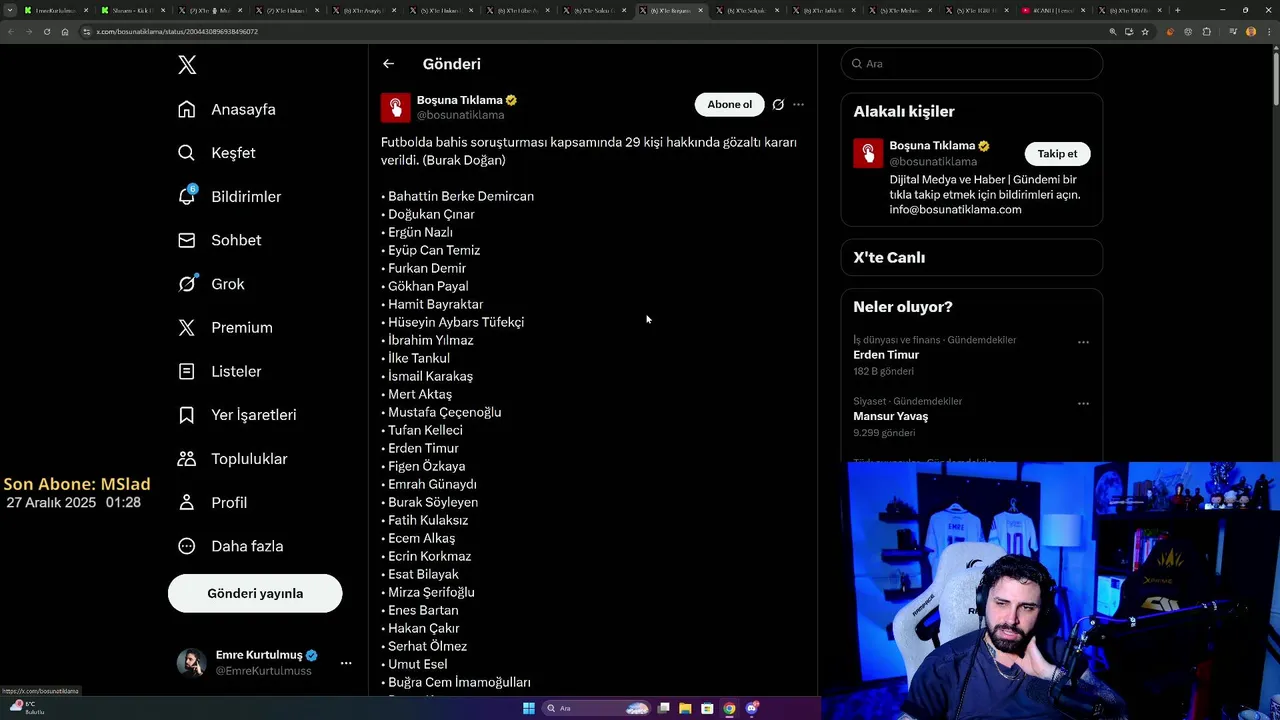The image size is (1280, 720).
Task: Click Gönderi yayınla button
Action: tap(255, 593)
